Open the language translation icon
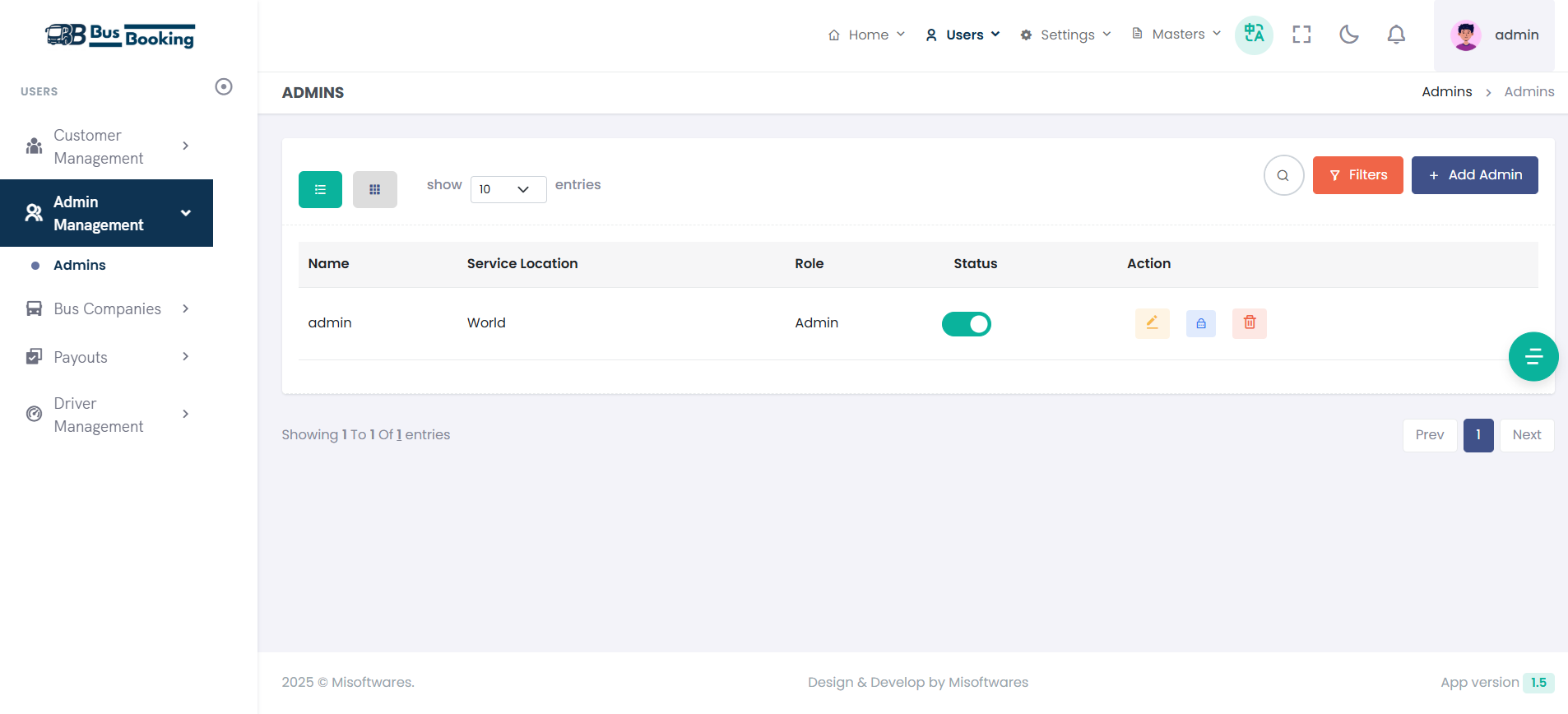The image size is (1568, 714). 1254,35
